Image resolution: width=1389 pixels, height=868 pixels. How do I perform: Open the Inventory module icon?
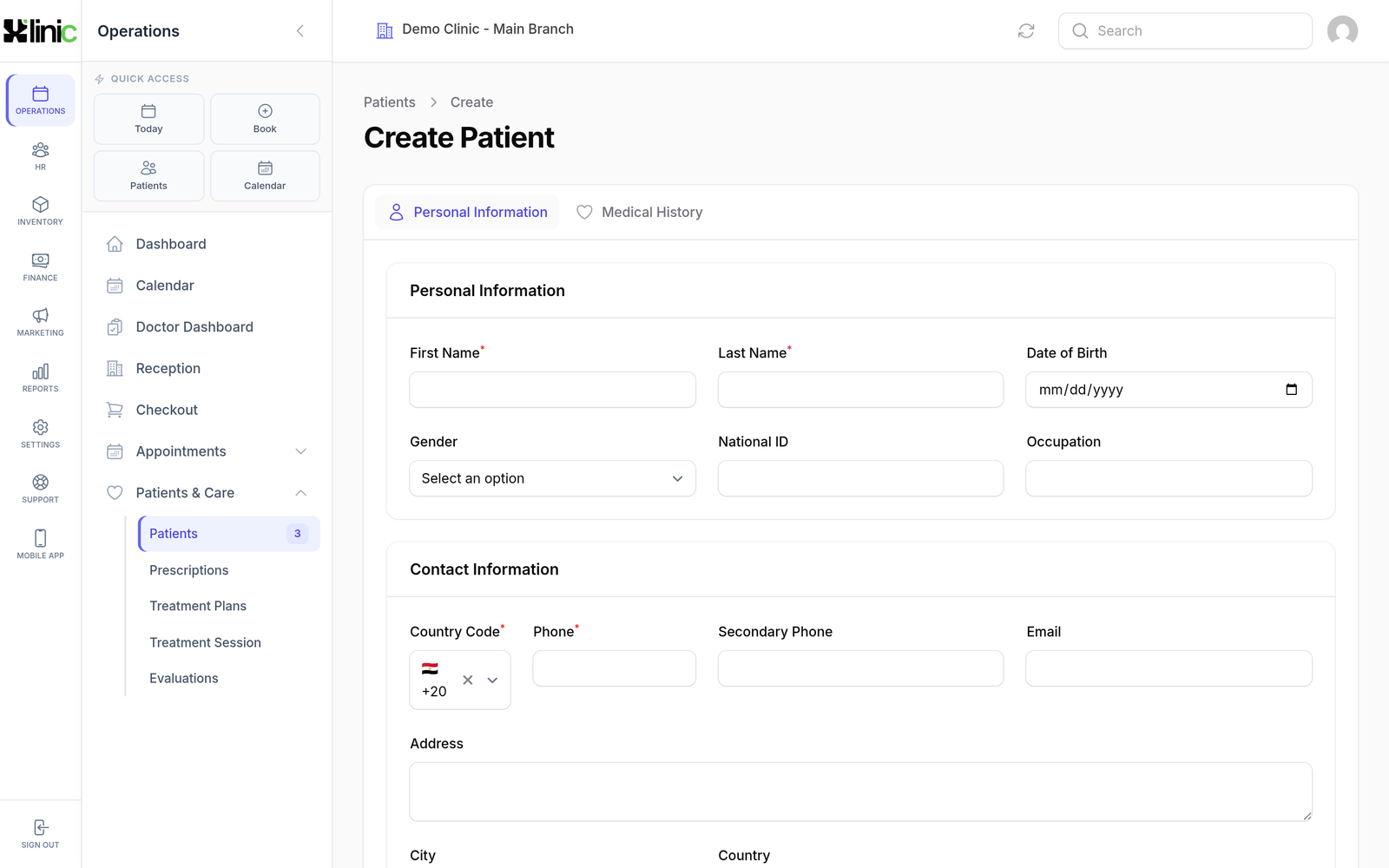(40, 211)
